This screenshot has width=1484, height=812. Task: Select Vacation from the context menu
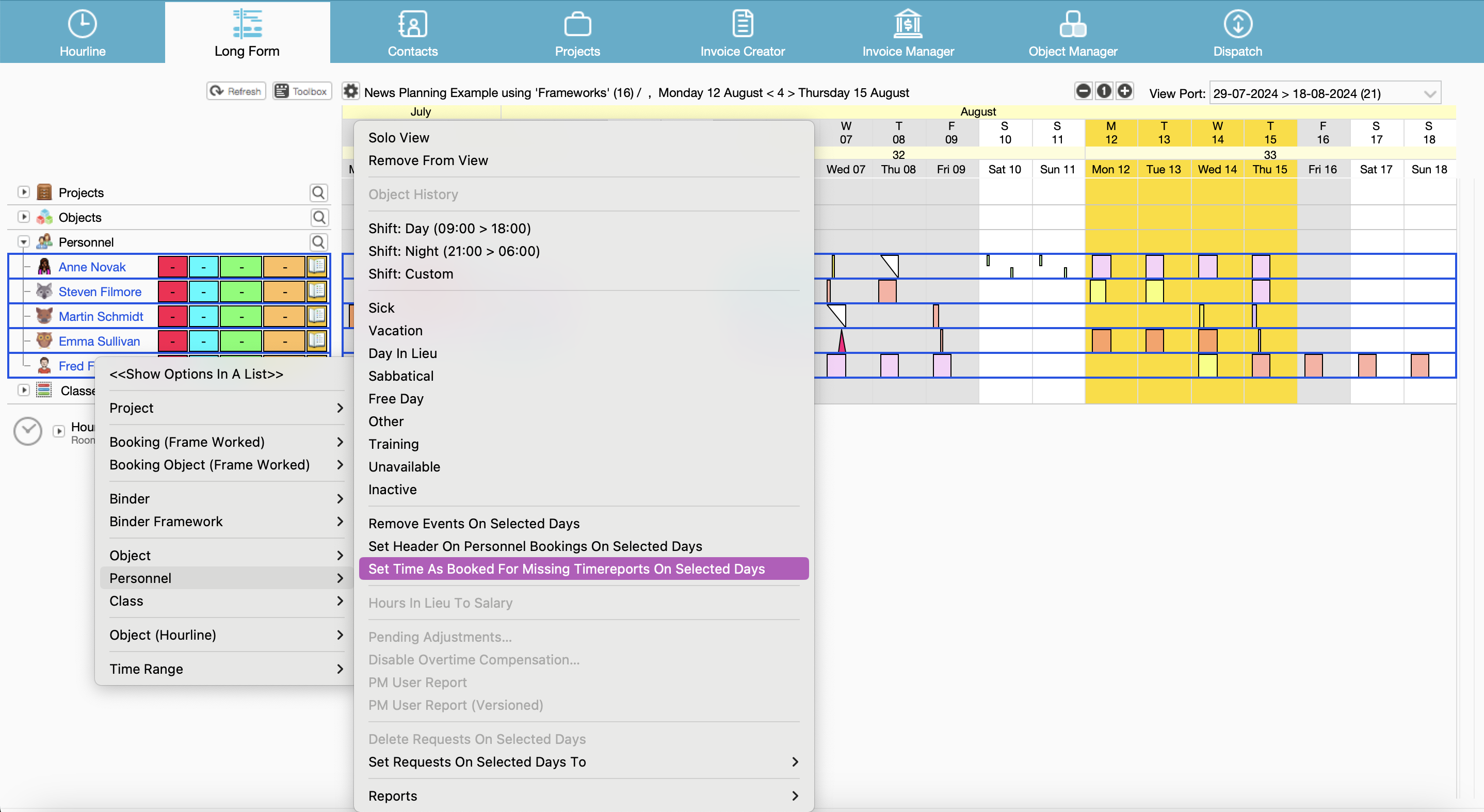coord(395,331)
